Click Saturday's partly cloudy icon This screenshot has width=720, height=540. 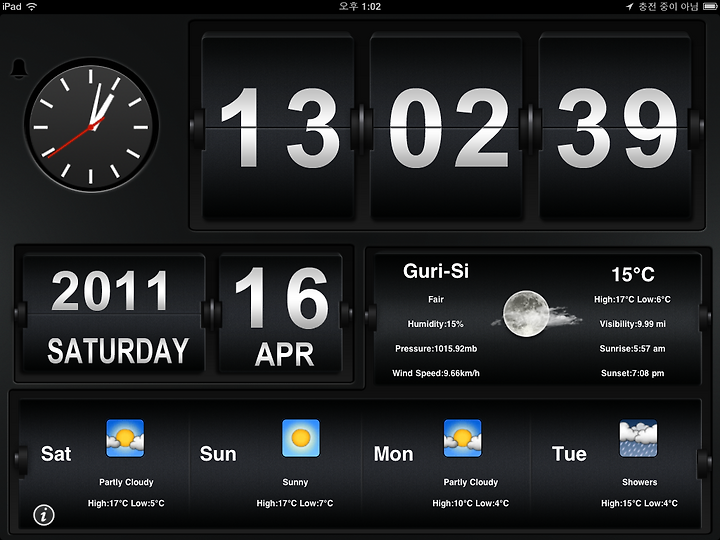[125, 438]
